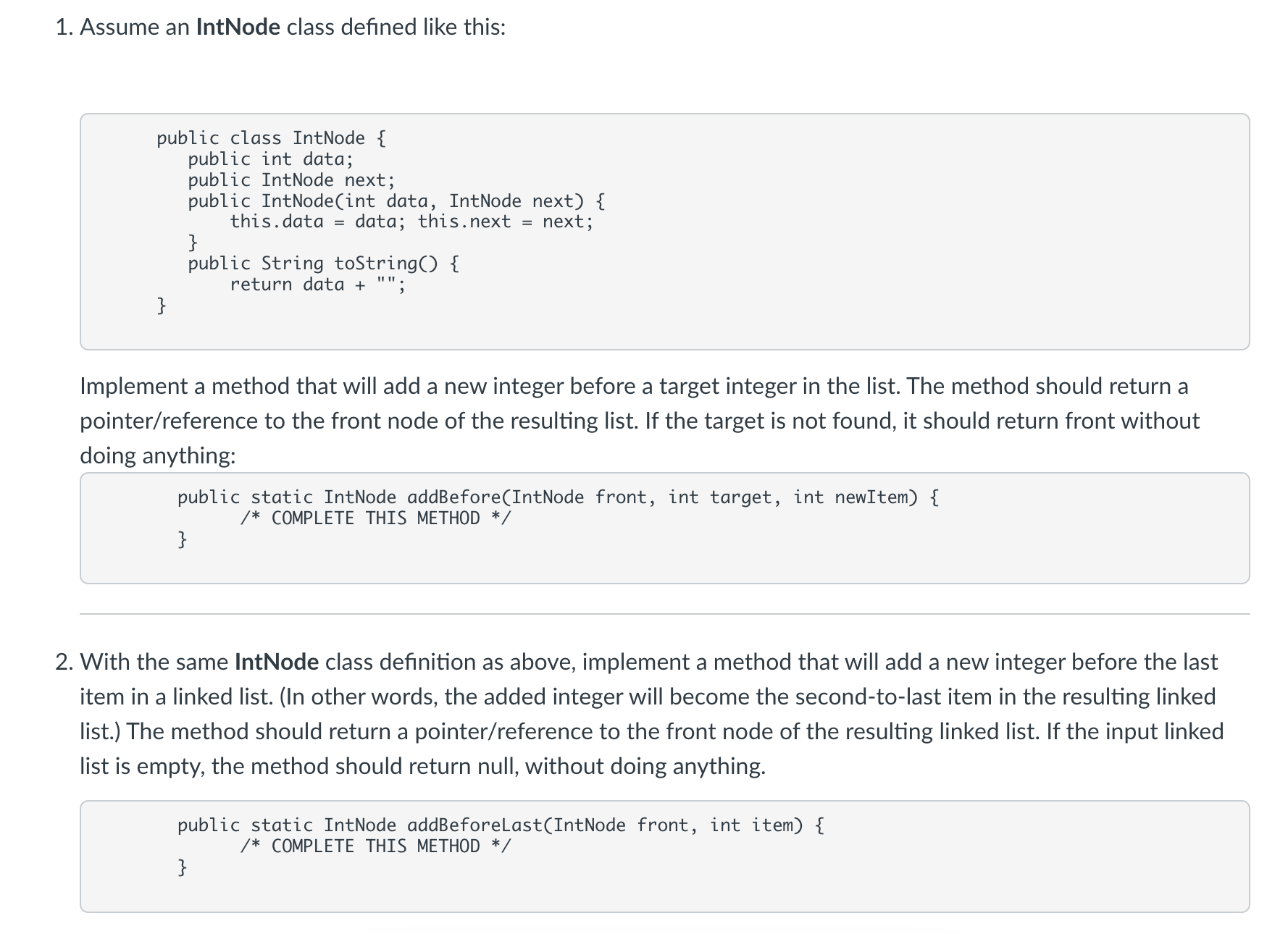Click the second COMPLETE THIS METHOD comment
The image size is (1288, 934).
[x=376, y=846]
